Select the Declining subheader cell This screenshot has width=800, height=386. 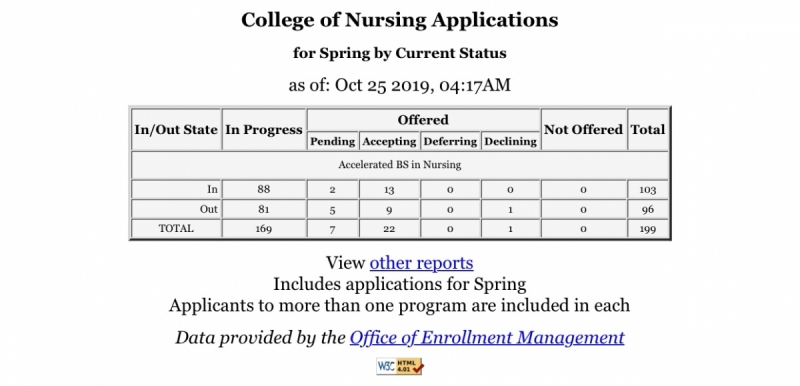510,141
